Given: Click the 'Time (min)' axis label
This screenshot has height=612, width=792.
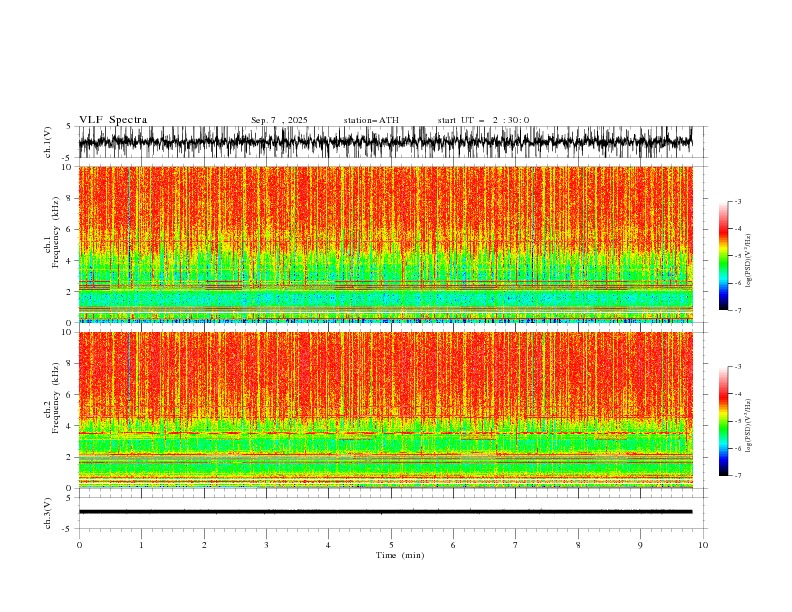Looking at the screenshot, I should pos(400,555).
